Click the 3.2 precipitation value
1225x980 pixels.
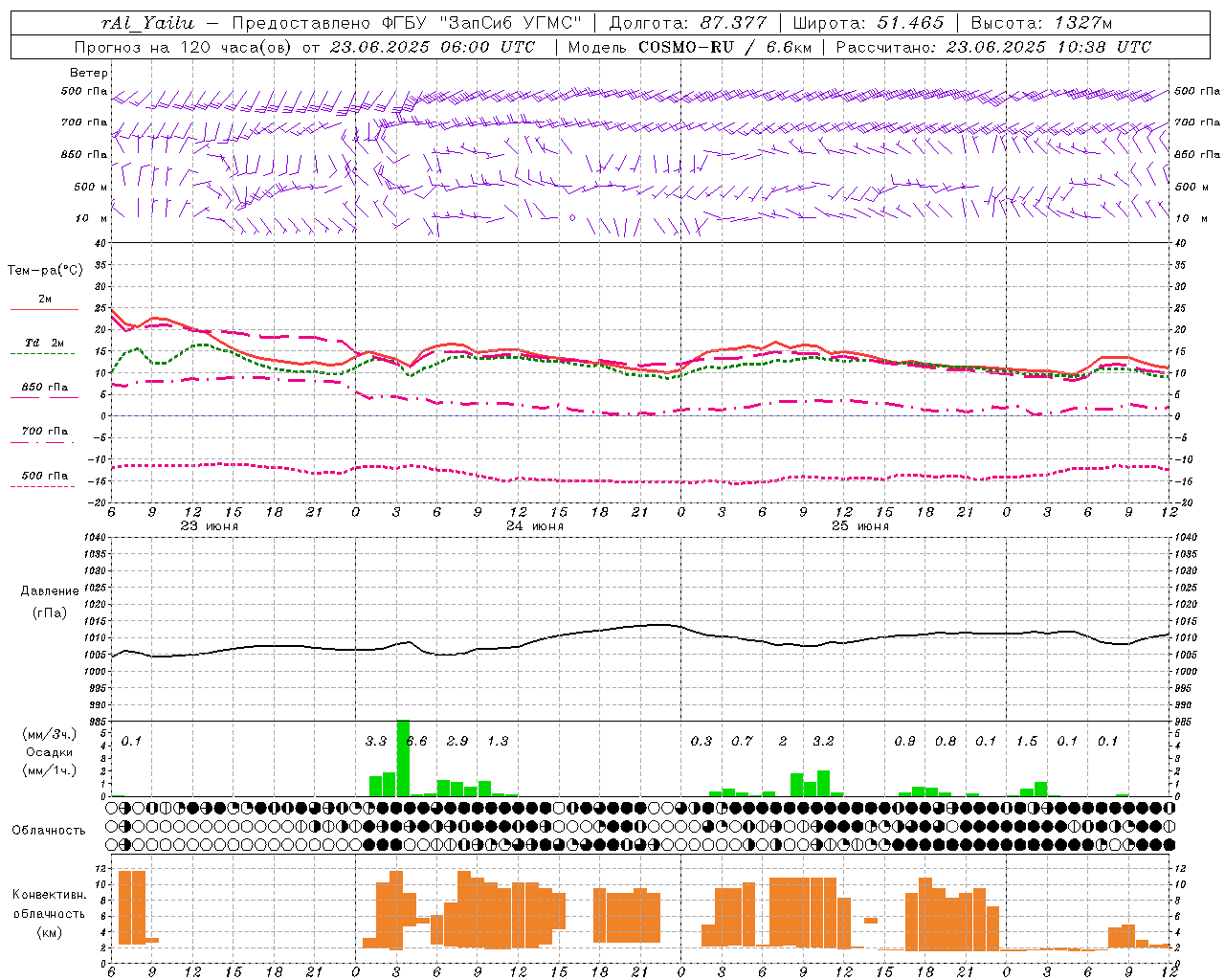(823, 741)
